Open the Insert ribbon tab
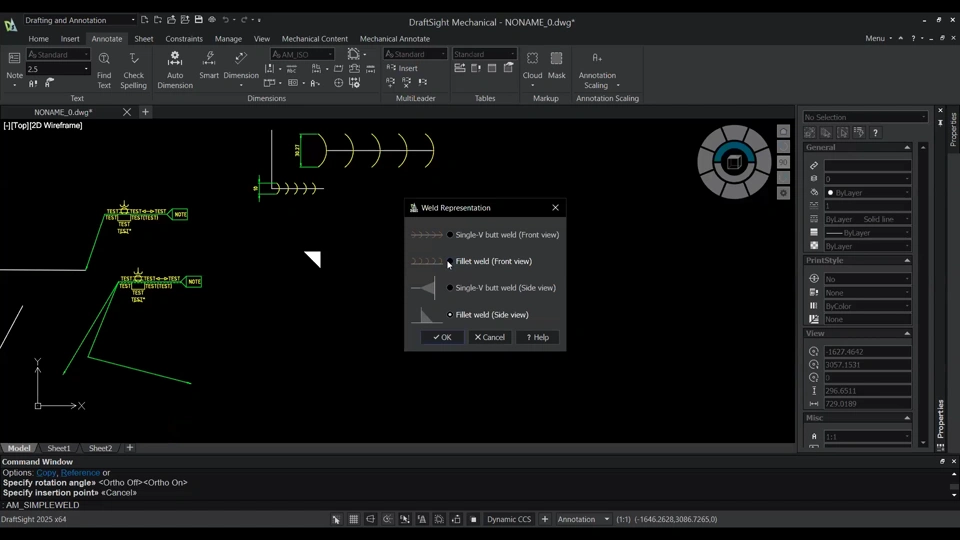The height and width of the screenshot is (540, 960). 70,39
